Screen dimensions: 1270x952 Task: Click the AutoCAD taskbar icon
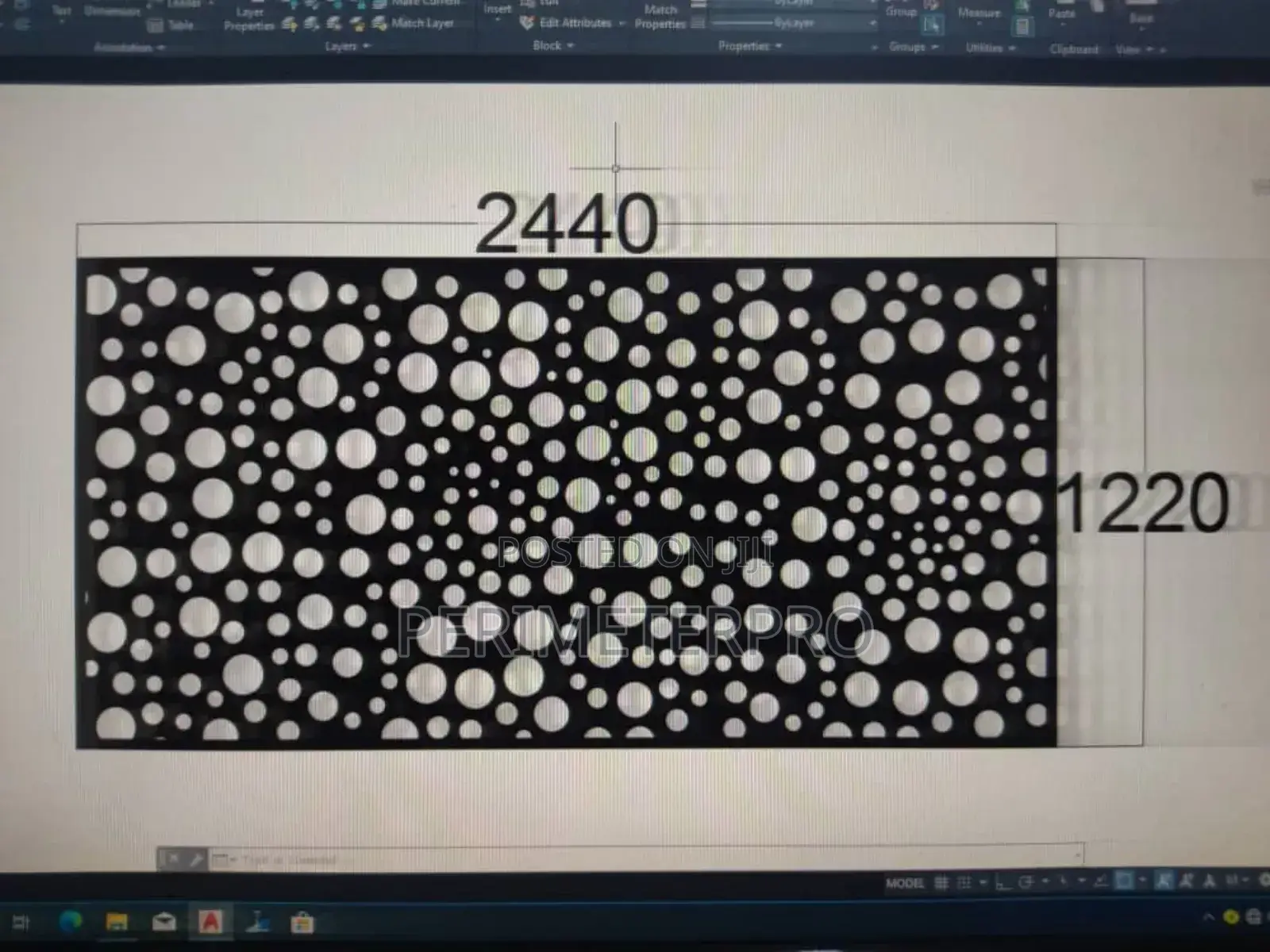click(x=211, y=922)
